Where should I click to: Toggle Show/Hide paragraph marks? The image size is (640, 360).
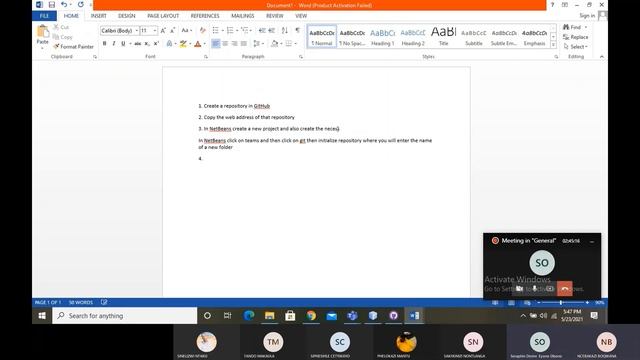pos(298,31)
